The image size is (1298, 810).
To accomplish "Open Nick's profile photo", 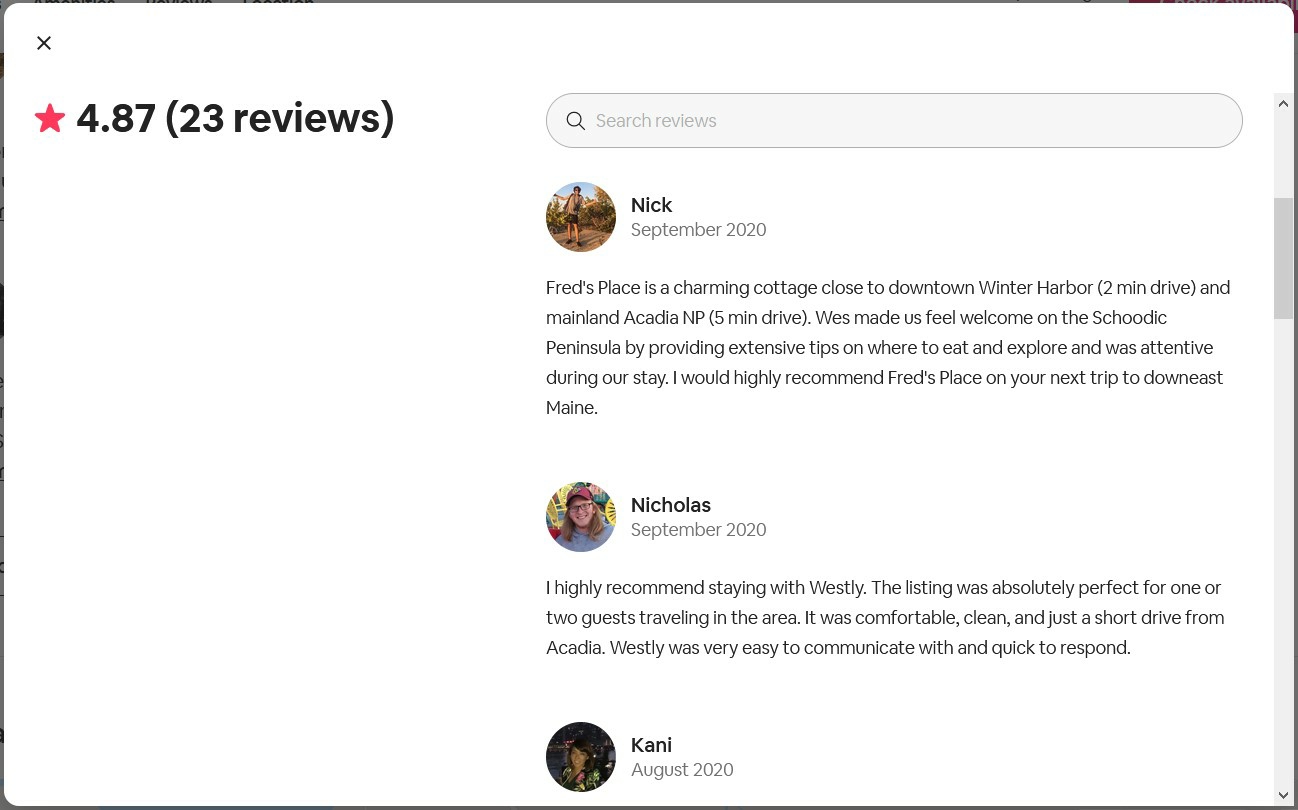I will click(581, 217).
